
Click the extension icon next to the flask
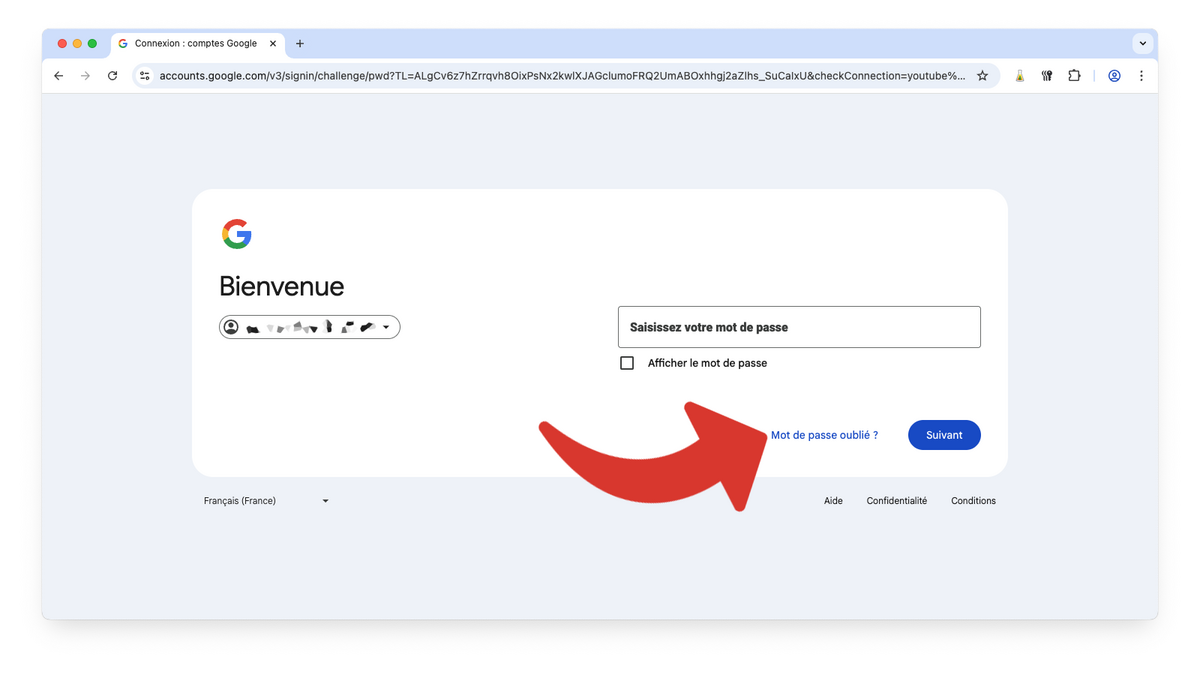pyautogui.click(x=1047, y=76)
